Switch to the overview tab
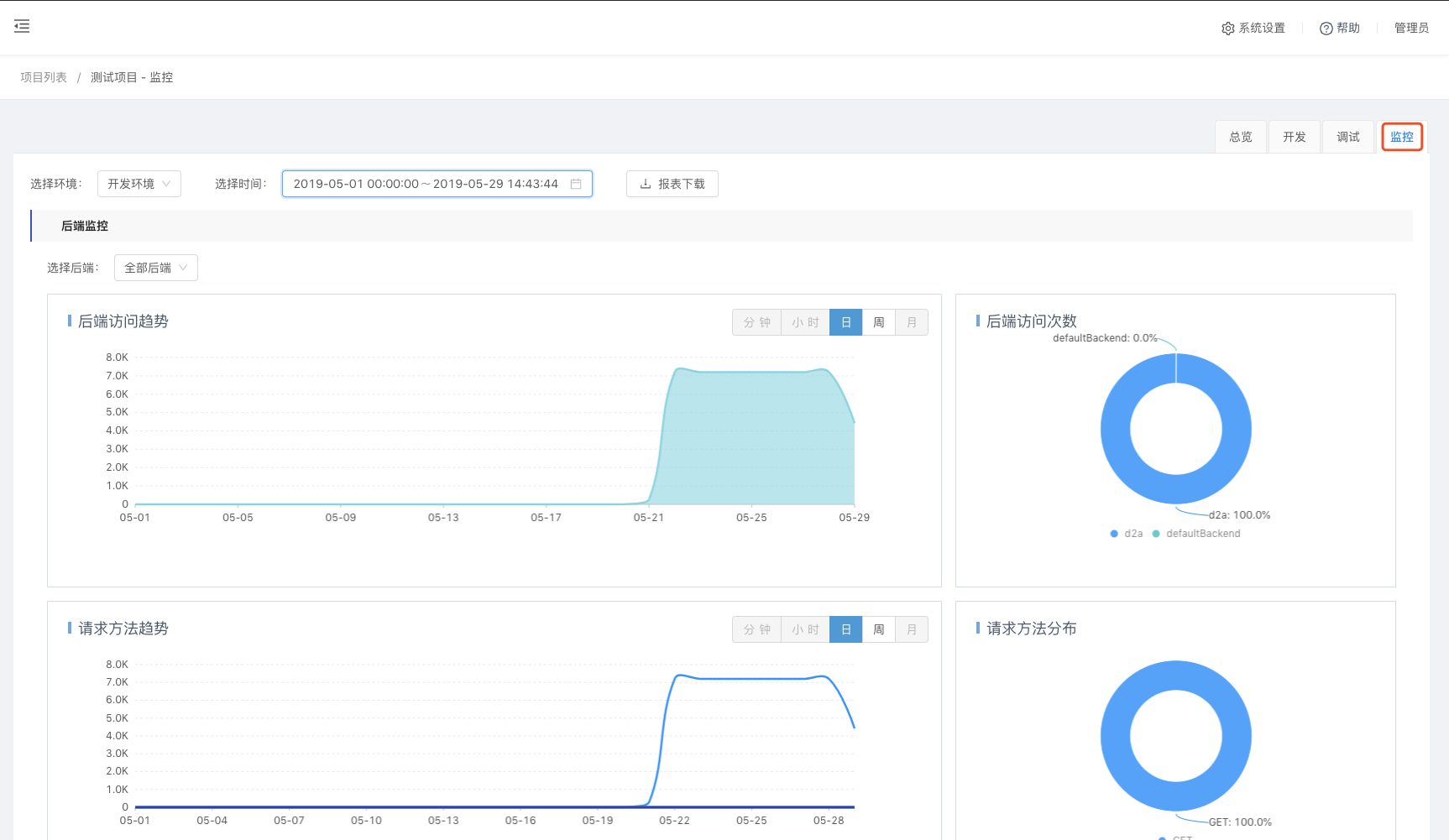The image size is (1449, 840). click(x=1240, y=137)
